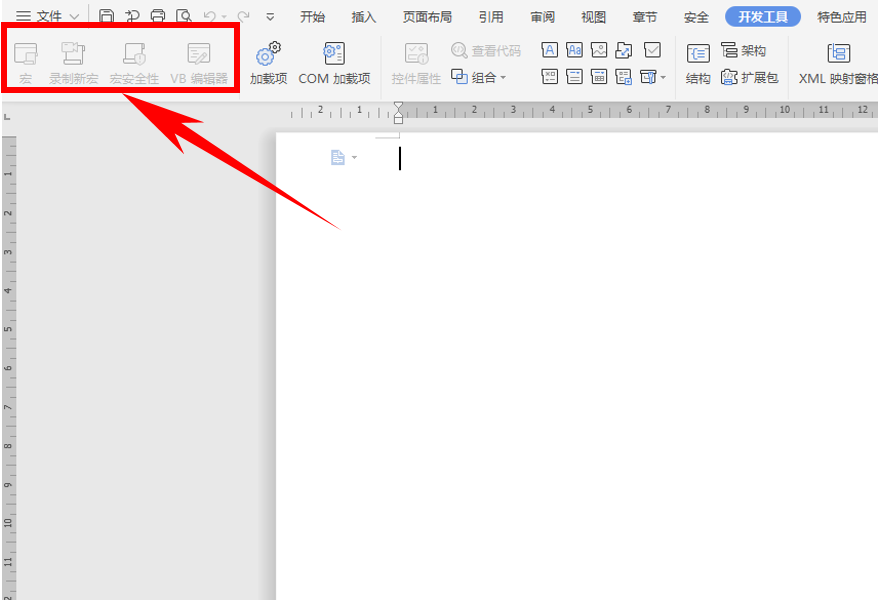880x602 pixels.
Task: Open the 特色应用 tab
Action: (842, 17)
